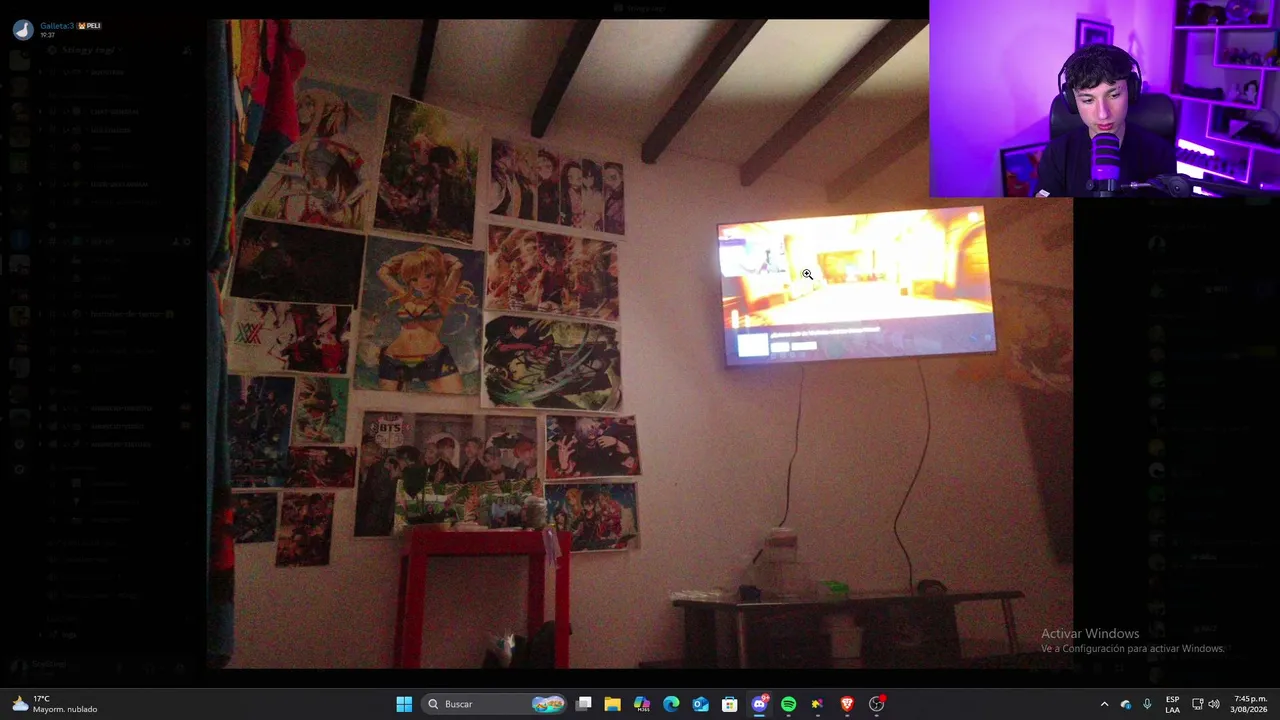The height and width of the screenshot is (720, 1280).
Task: Click the Galleta:3 username
Action: tap(57, 25)
